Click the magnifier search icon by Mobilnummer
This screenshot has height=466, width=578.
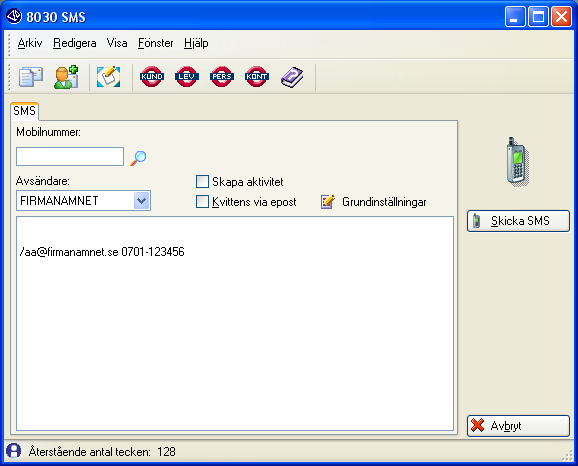click(138, 158)
